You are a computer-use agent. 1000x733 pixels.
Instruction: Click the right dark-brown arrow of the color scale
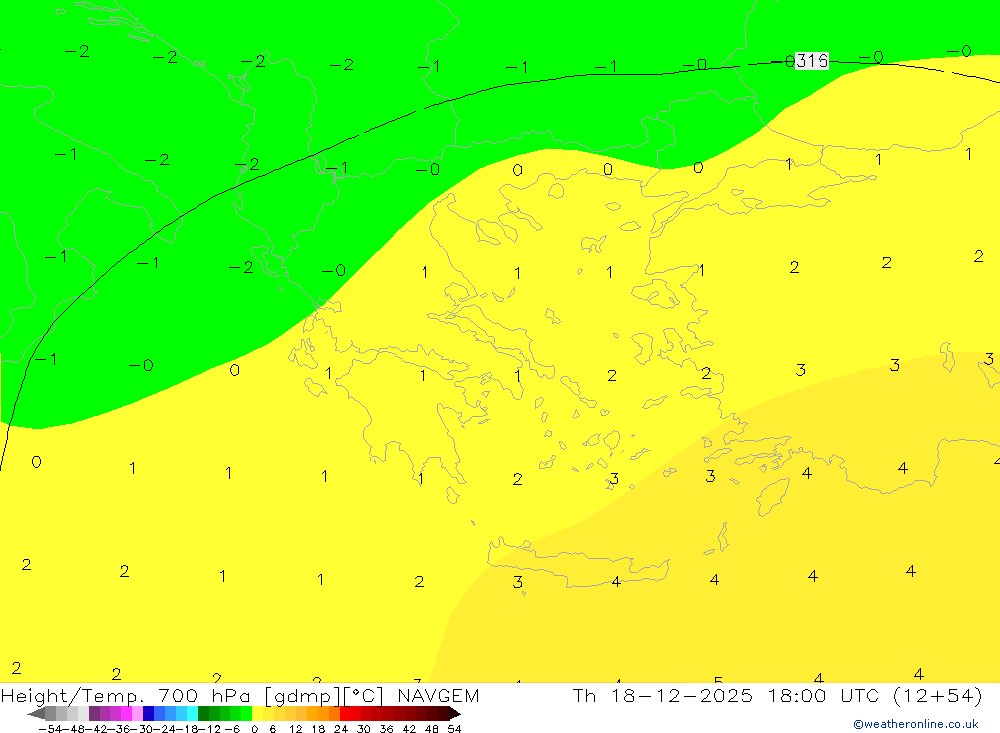(455, 713)
